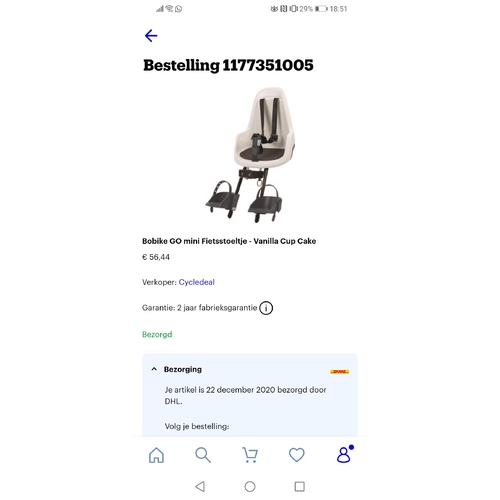The image size is (500, 500).
Task: Tap the DHL carrier logo
Action: click(x=340, y=371)
